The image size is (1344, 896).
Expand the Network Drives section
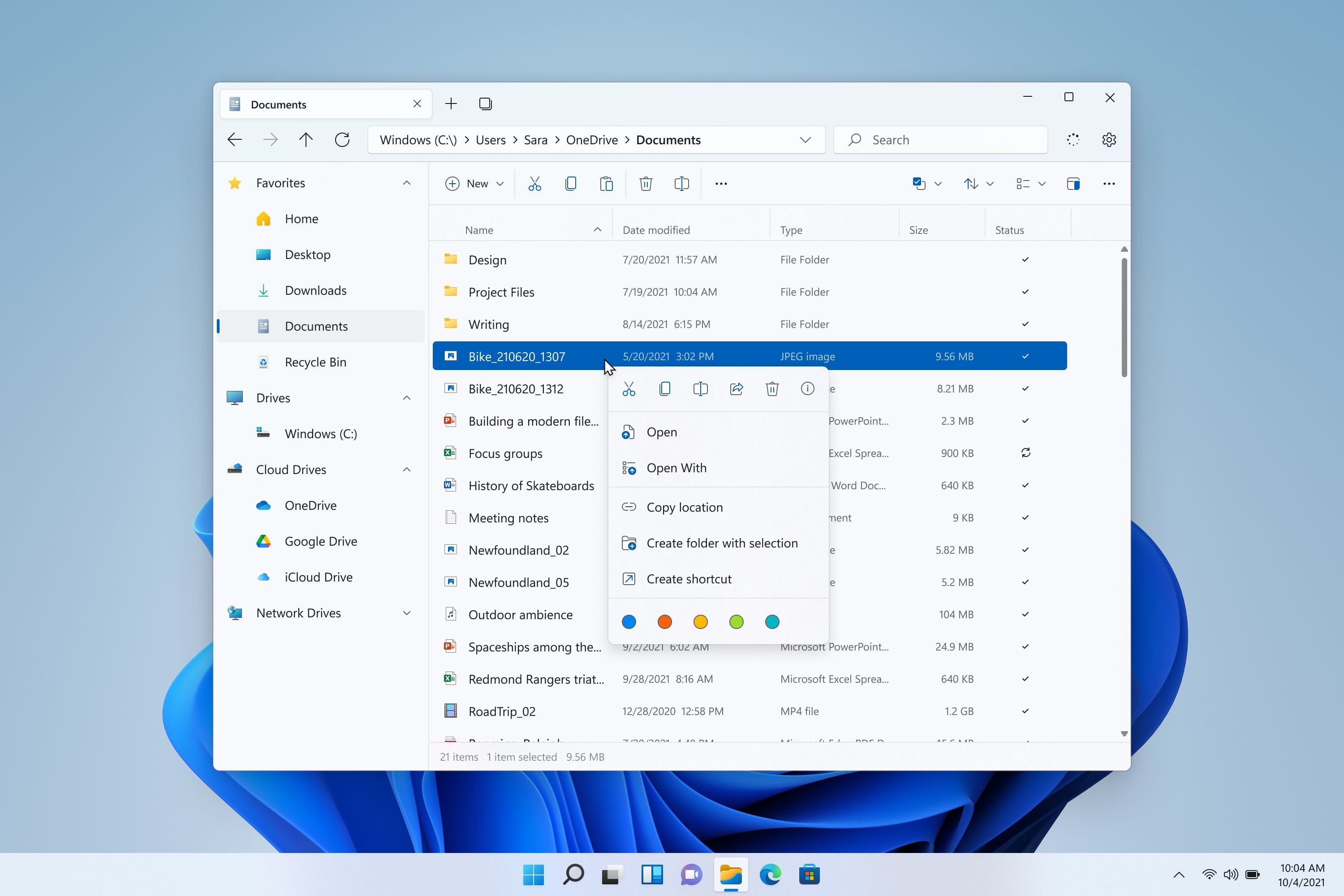tap(406, 612)
